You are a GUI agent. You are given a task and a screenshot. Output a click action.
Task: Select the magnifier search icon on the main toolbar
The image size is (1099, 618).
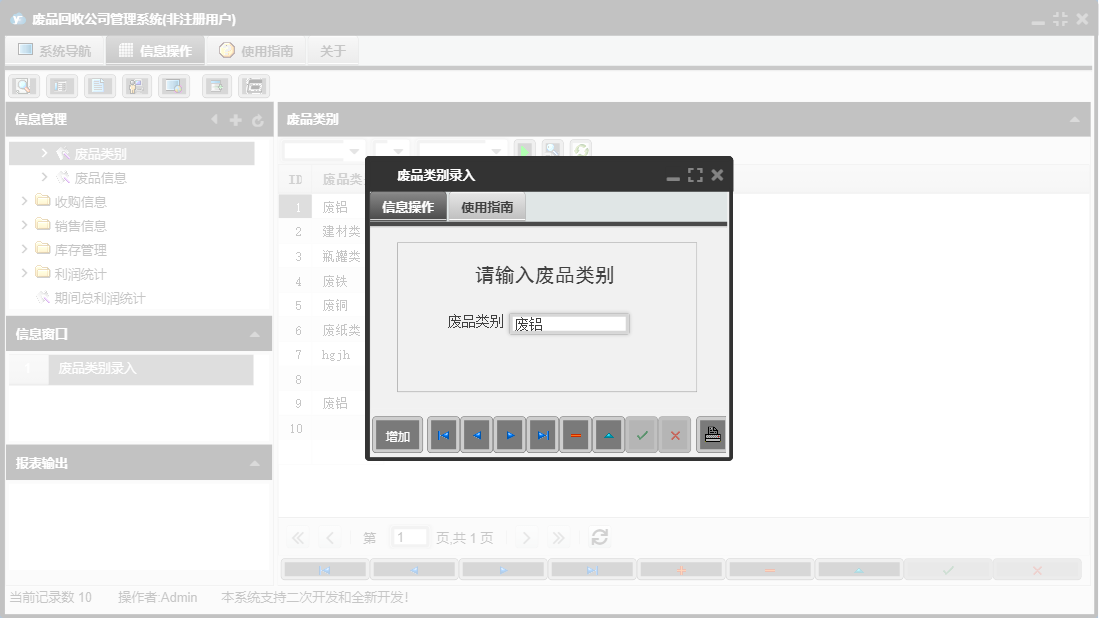23,85
